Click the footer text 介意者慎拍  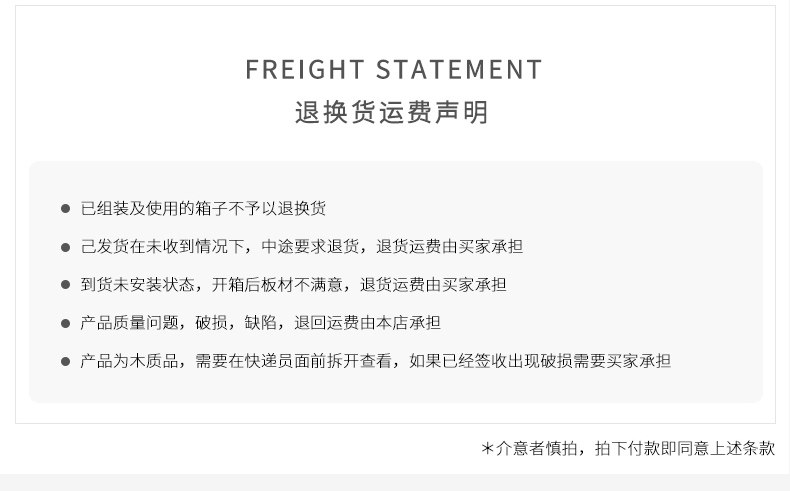[537, 449]
